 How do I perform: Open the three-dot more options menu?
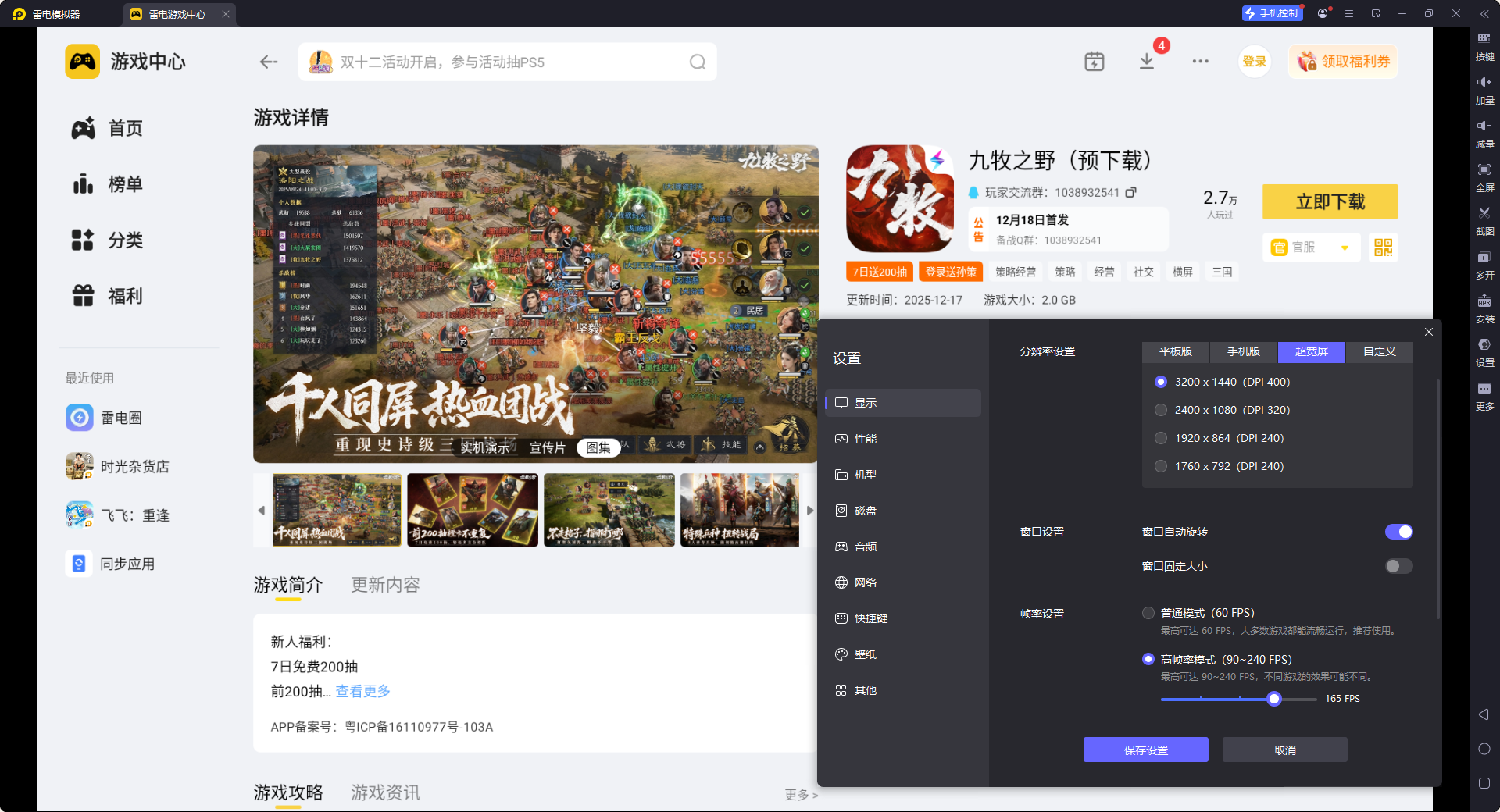(x=1200, y=62)
